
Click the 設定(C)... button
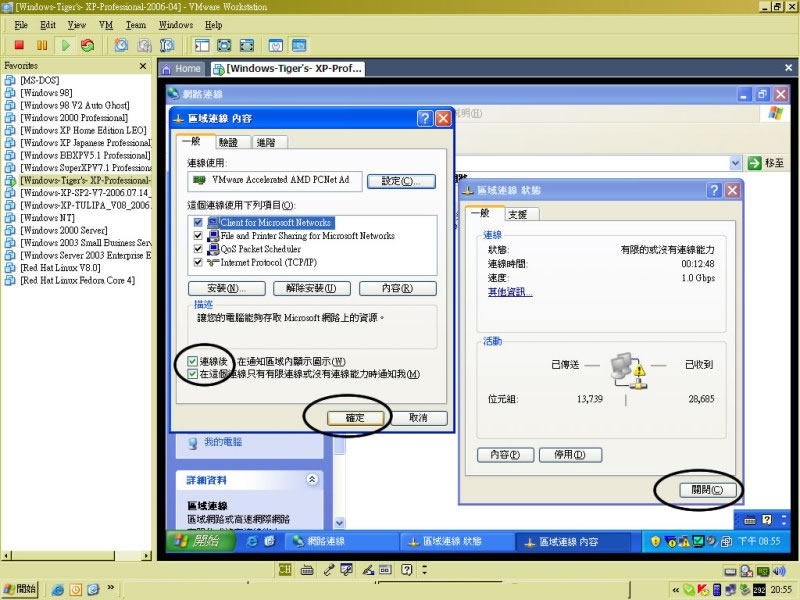point(401,181)
